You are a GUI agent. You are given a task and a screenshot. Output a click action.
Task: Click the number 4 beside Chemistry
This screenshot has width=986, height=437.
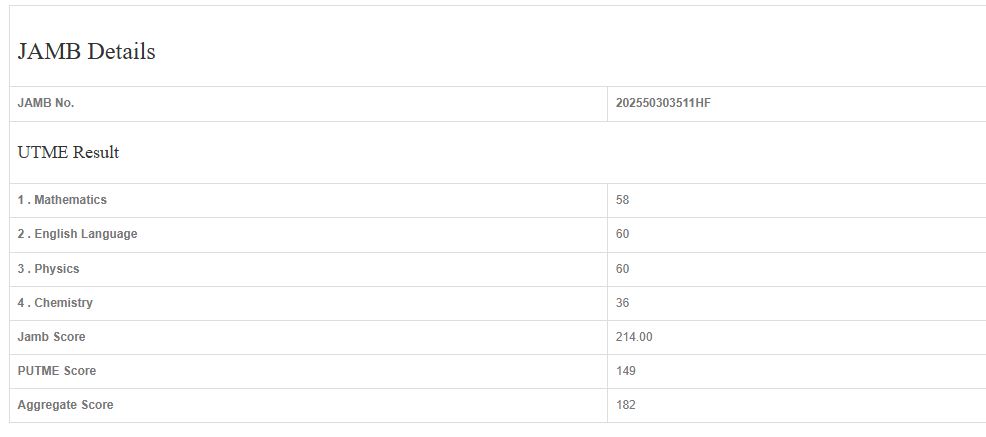tap(21, 303)
